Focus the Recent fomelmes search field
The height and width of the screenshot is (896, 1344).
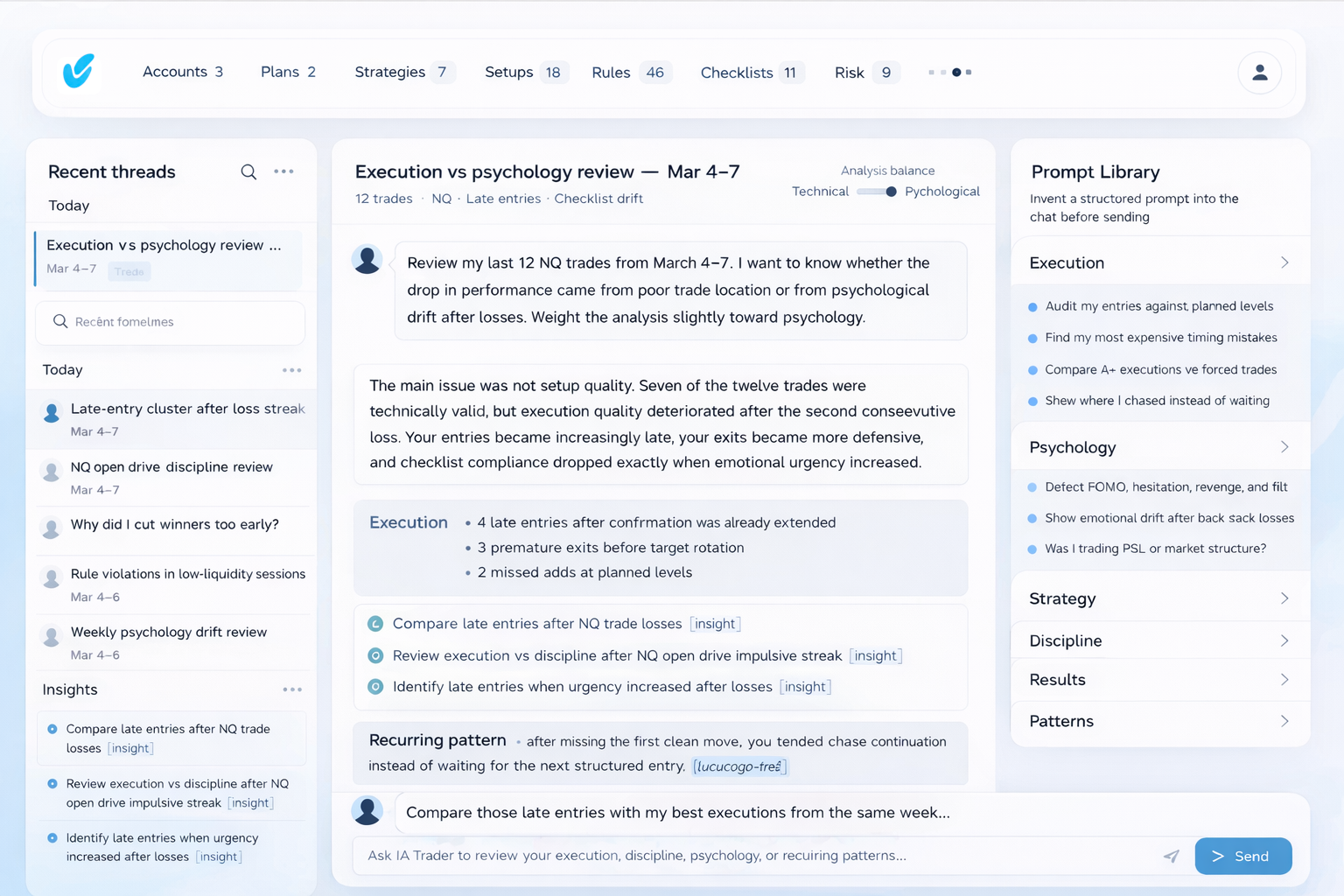pyautogui.click(x=171, y=322)
